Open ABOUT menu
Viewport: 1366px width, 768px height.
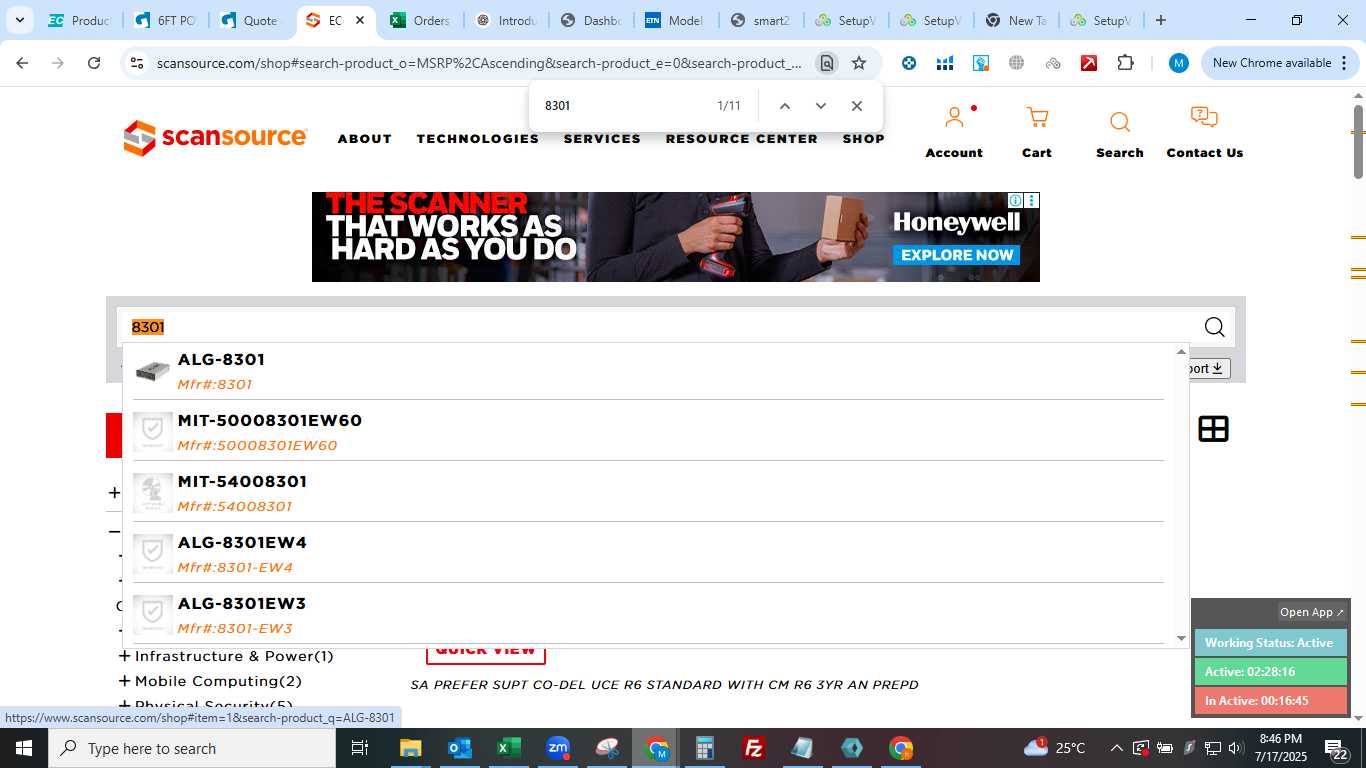click(x=364, y=139)
